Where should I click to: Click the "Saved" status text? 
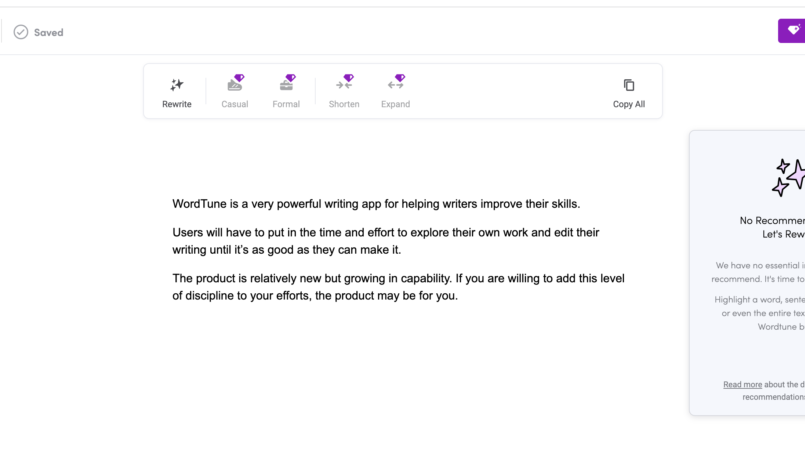coord(48,32)
